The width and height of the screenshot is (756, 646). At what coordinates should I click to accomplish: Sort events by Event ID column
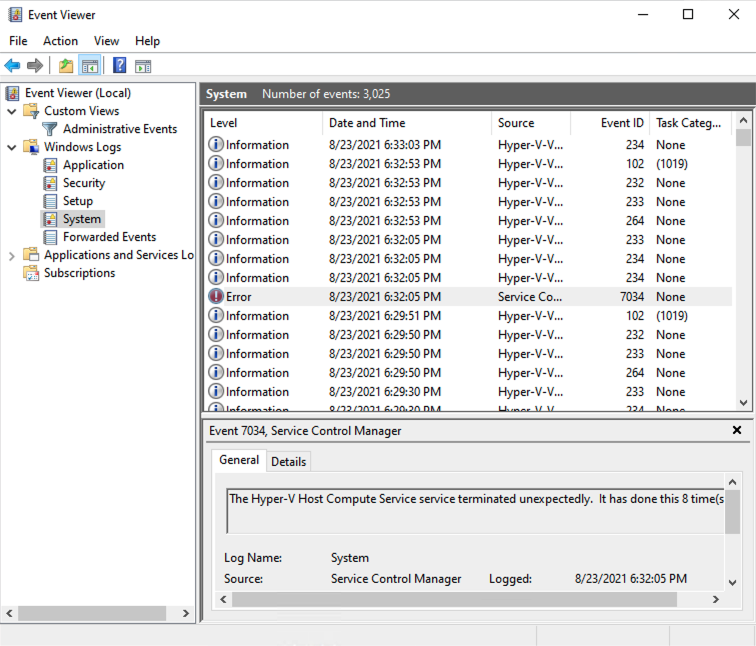click(x=610, y=123)
